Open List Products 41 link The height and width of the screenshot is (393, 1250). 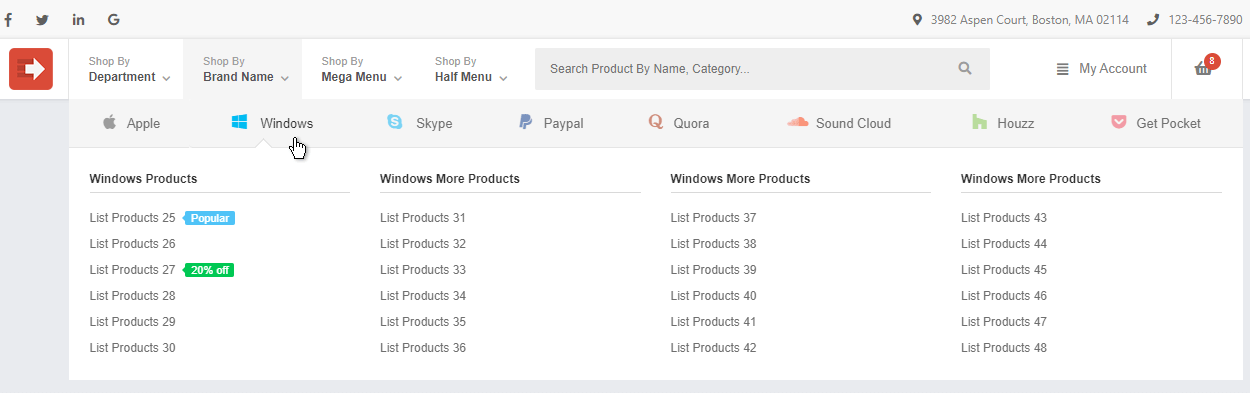click(x=714, y=322)
